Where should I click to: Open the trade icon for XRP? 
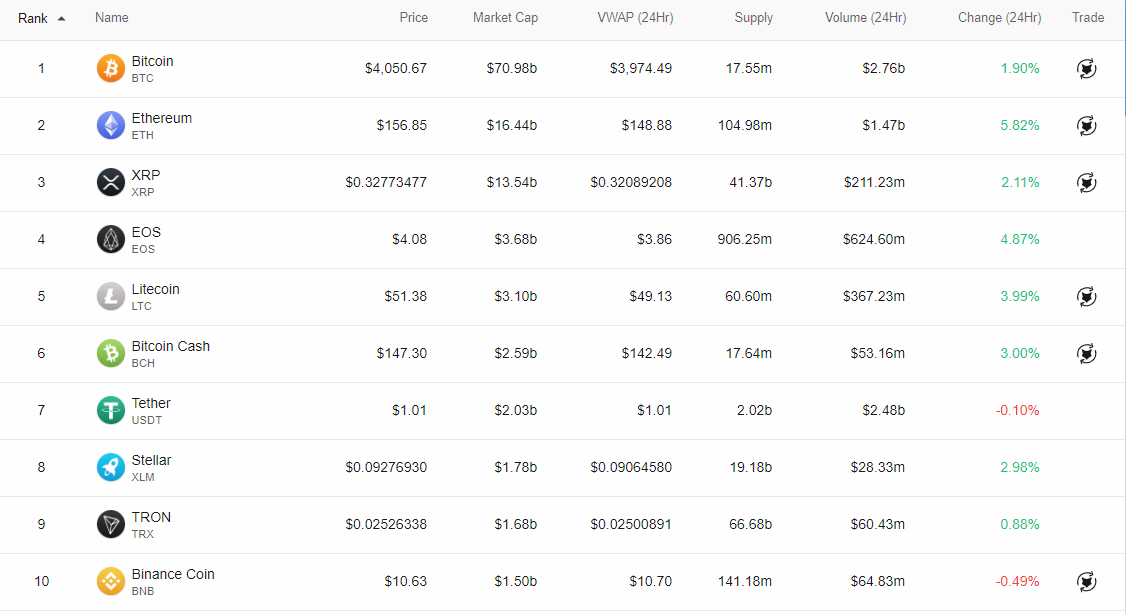[x=1087, y=182]
